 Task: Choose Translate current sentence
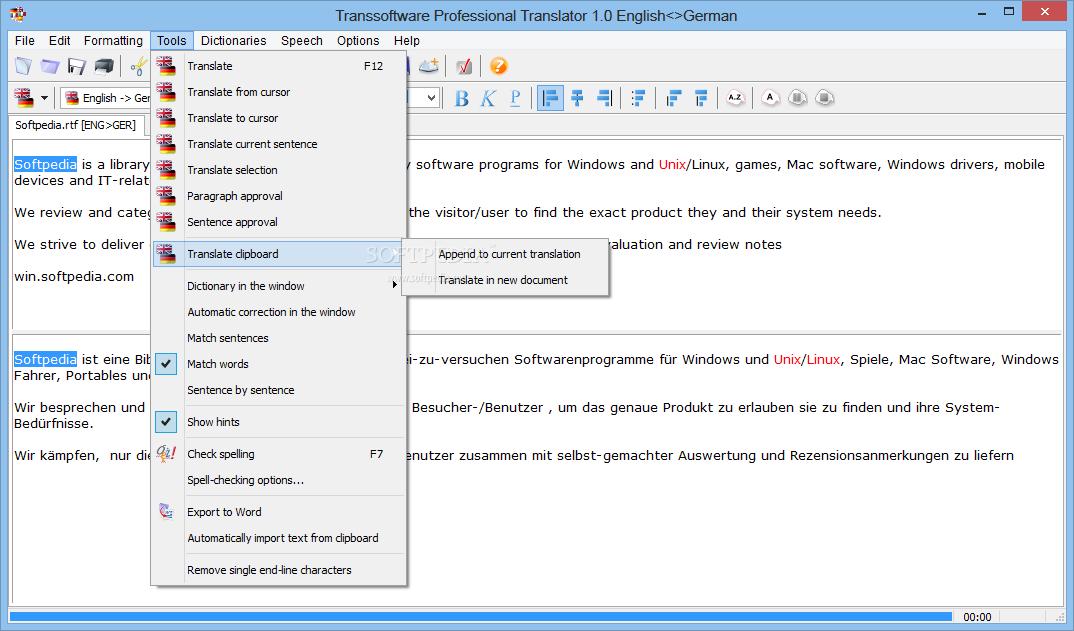pos(279,144)
